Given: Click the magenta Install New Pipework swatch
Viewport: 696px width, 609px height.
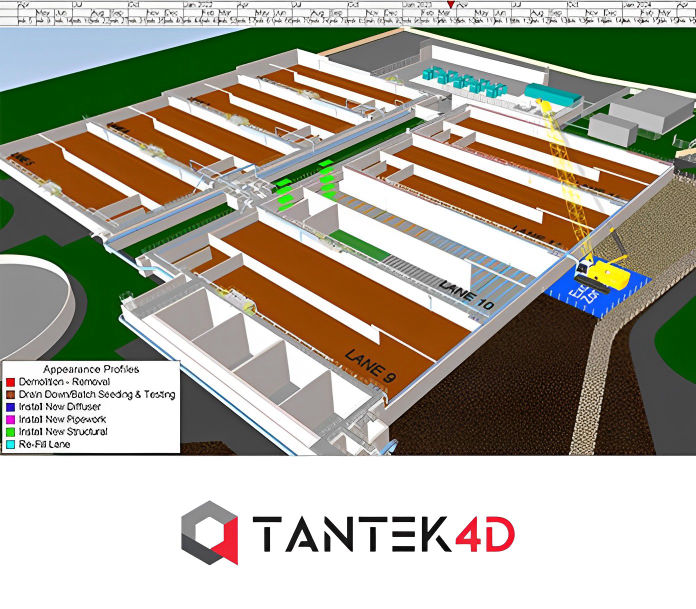Looking at the screenshot, I should 11,419.
